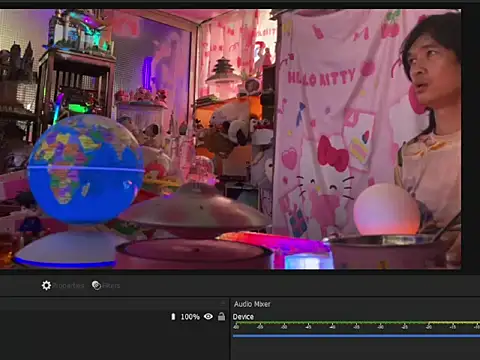480x360 pixels.
Task: Toggle the source lock icon
Action: coord(221,316)
